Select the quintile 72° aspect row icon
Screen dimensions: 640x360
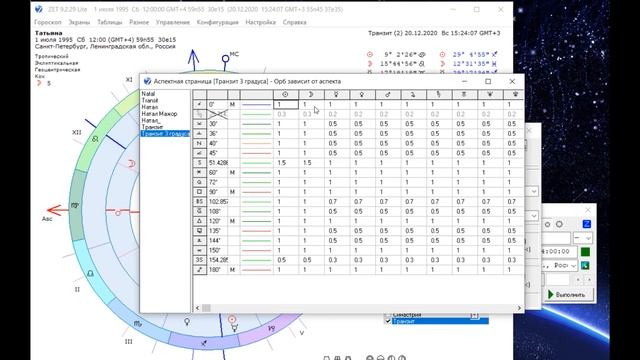200,182
